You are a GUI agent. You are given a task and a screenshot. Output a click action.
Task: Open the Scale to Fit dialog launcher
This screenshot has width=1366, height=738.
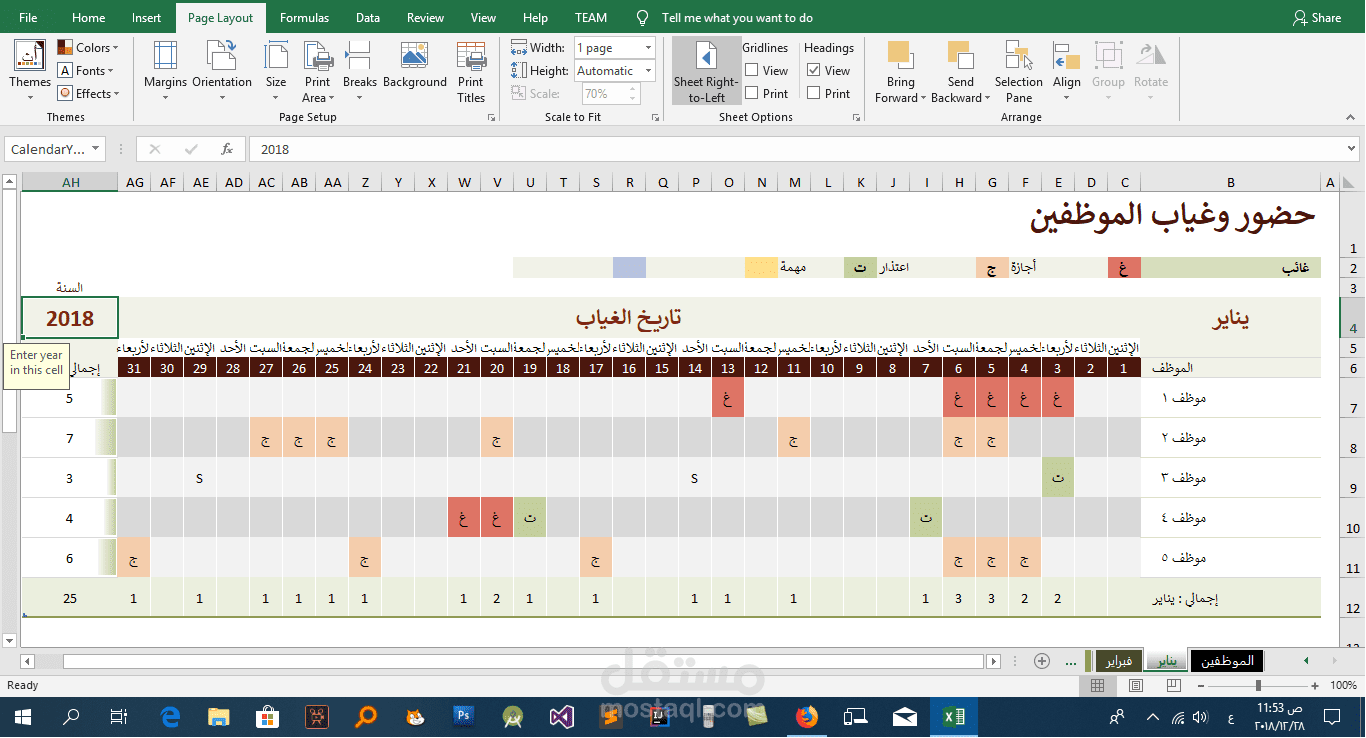pos(655,118)
